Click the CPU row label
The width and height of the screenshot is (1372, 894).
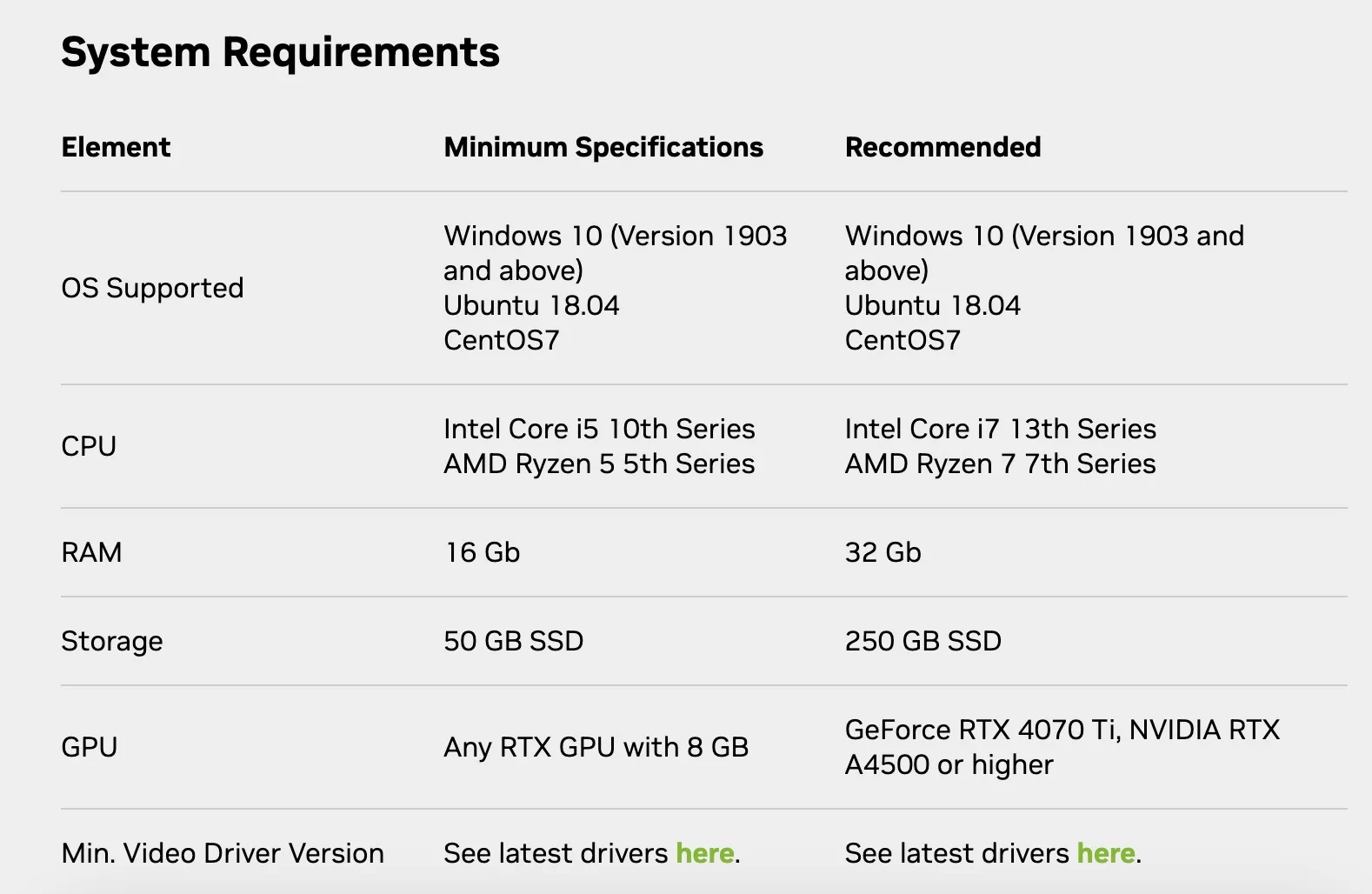coord(89,446)
